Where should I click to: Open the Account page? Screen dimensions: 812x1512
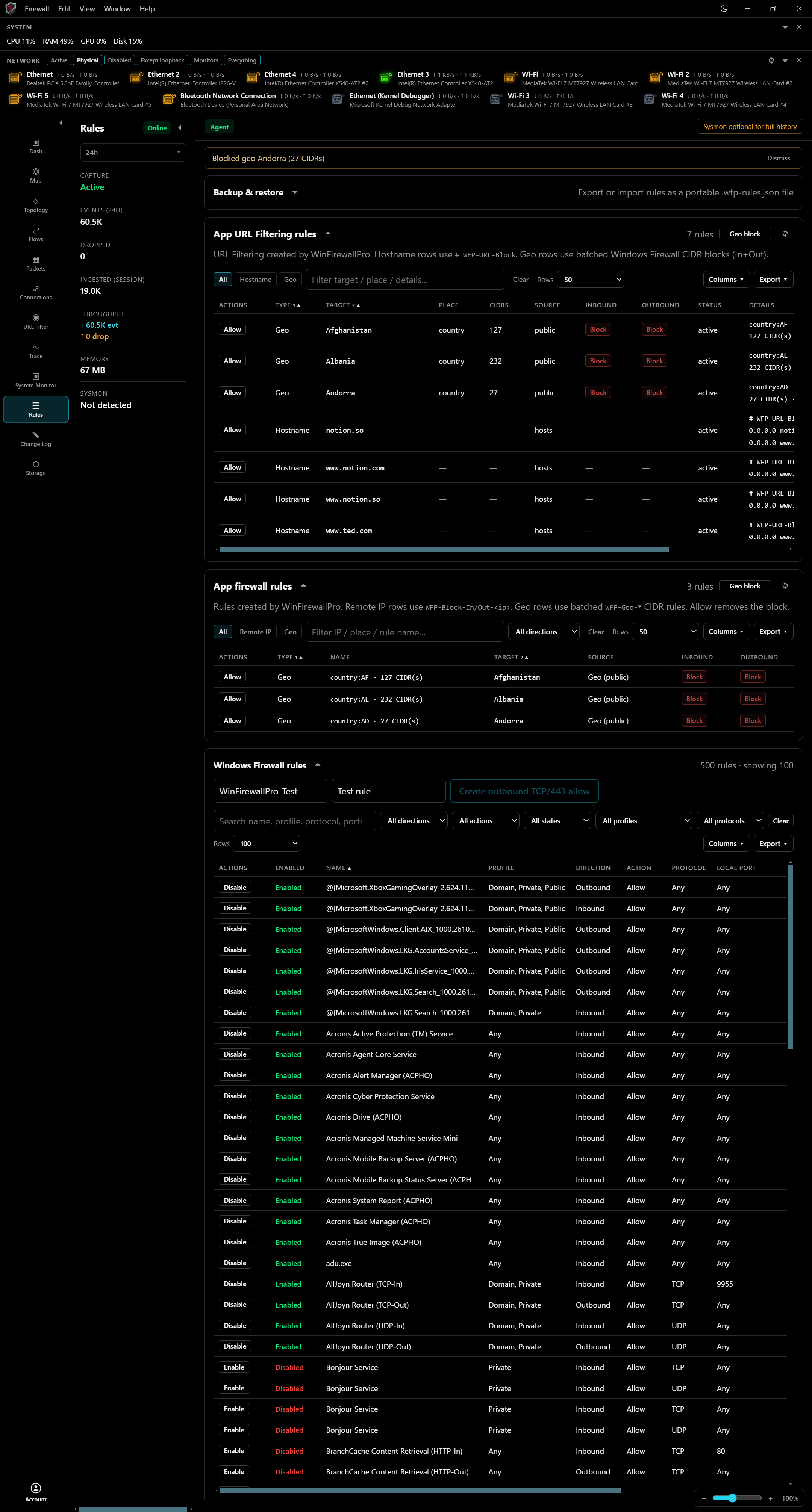(x=36, y=1492)
